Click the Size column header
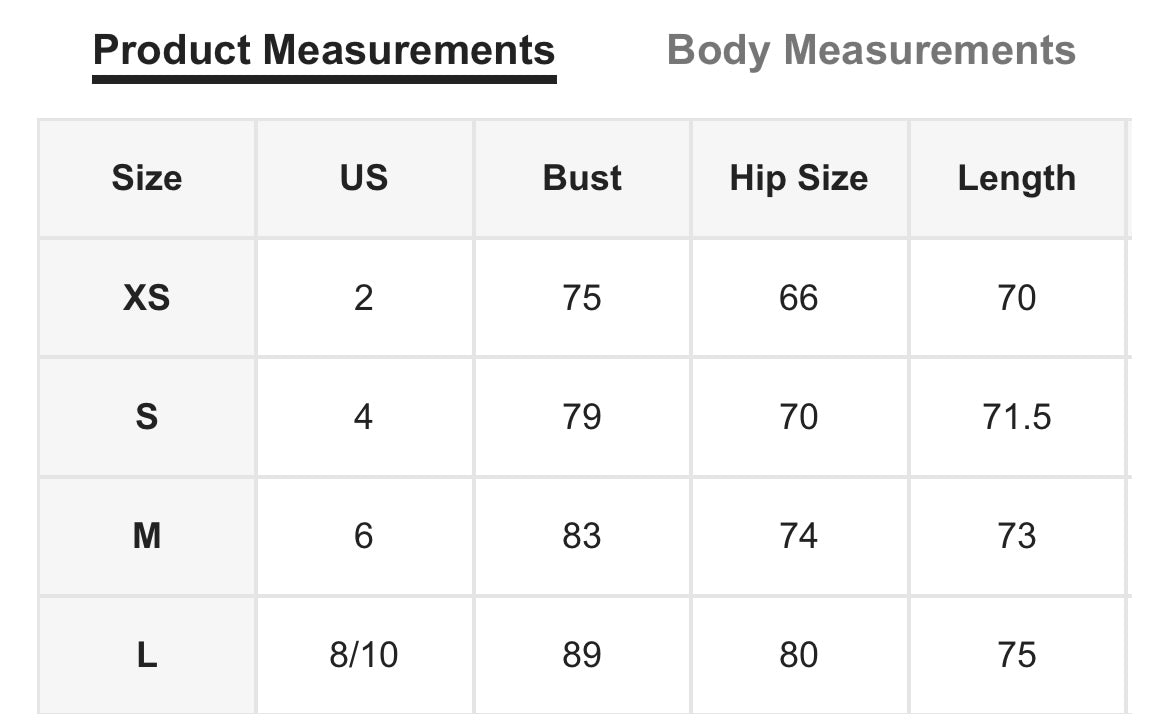The width and height of the screenshot is (1170, 728). point(147,178)
